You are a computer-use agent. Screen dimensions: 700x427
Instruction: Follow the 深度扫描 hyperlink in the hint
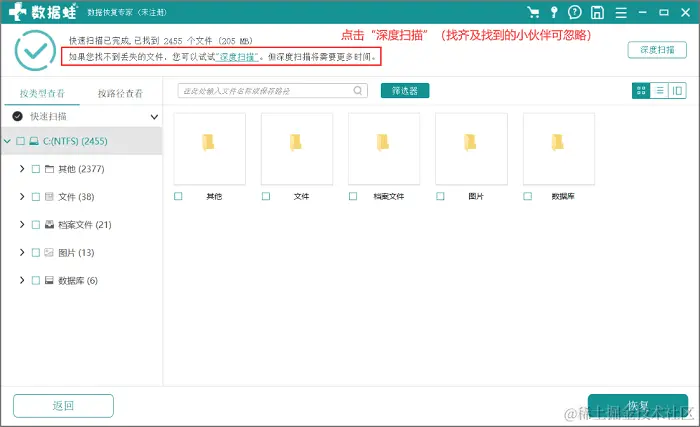pyautogui.click(x=237, y=57)
